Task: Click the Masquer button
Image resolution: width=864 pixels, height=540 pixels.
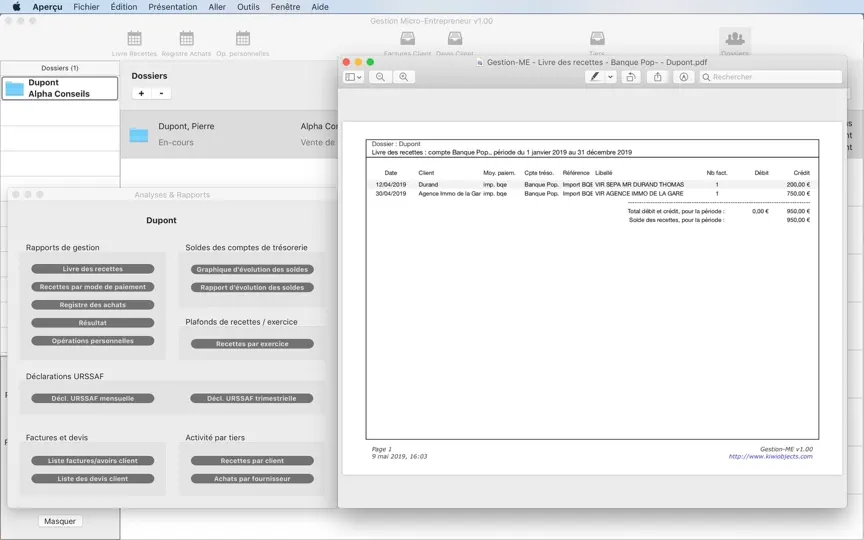Action: pos(60,521)
